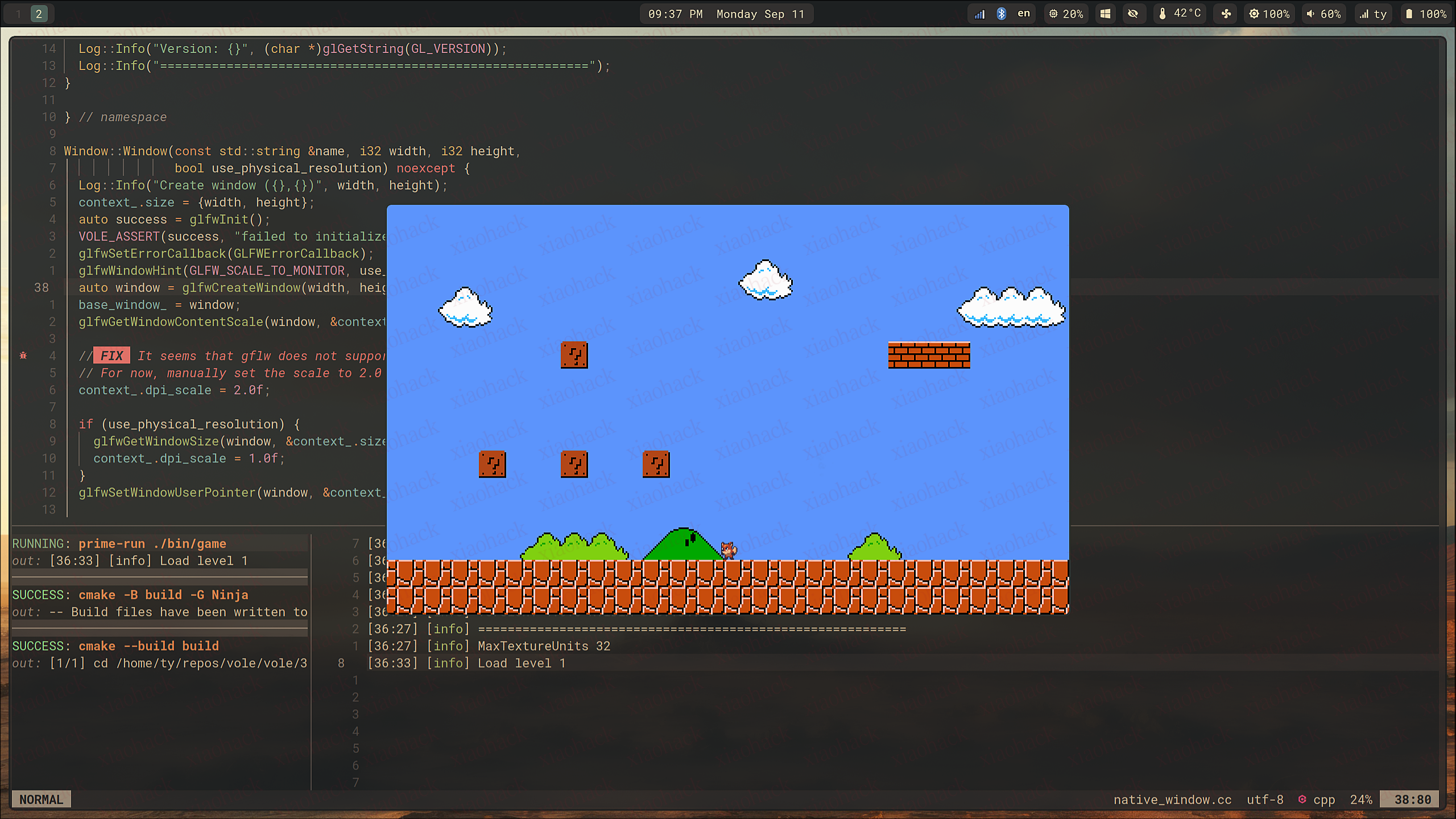Click the thermometer 42°C temperature module
This screenshot has height=819, width=1456.
coord(1181,14)
